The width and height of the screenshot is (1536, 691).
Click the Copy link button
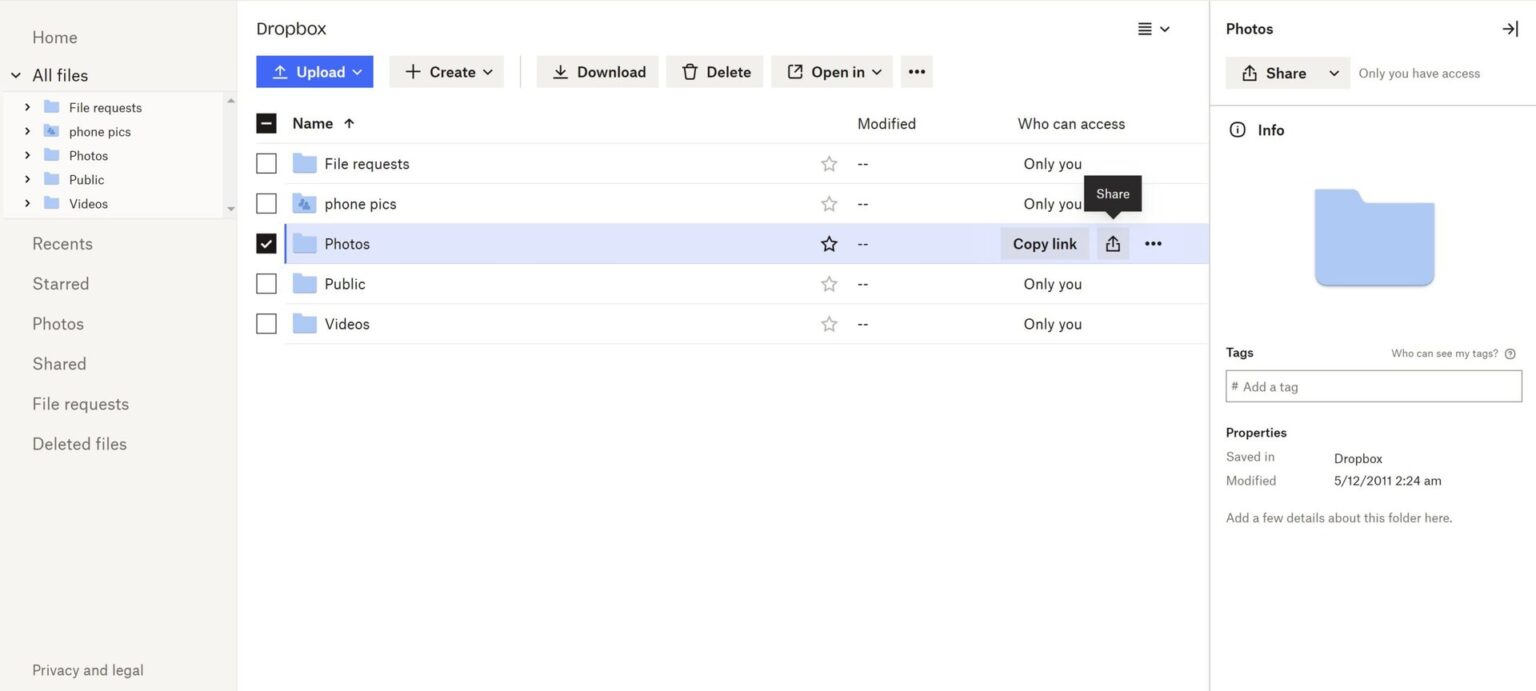(x=1044, y=243)
